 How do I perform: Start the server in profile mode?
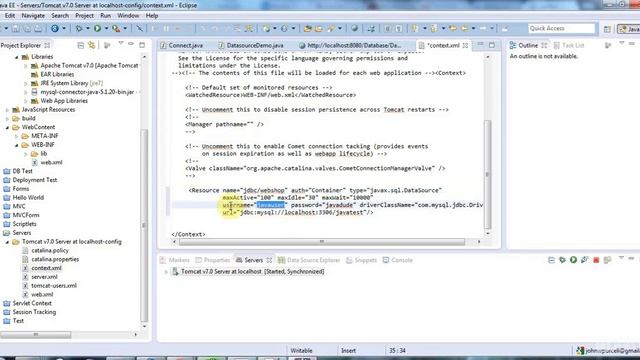(x=584, y=260)
